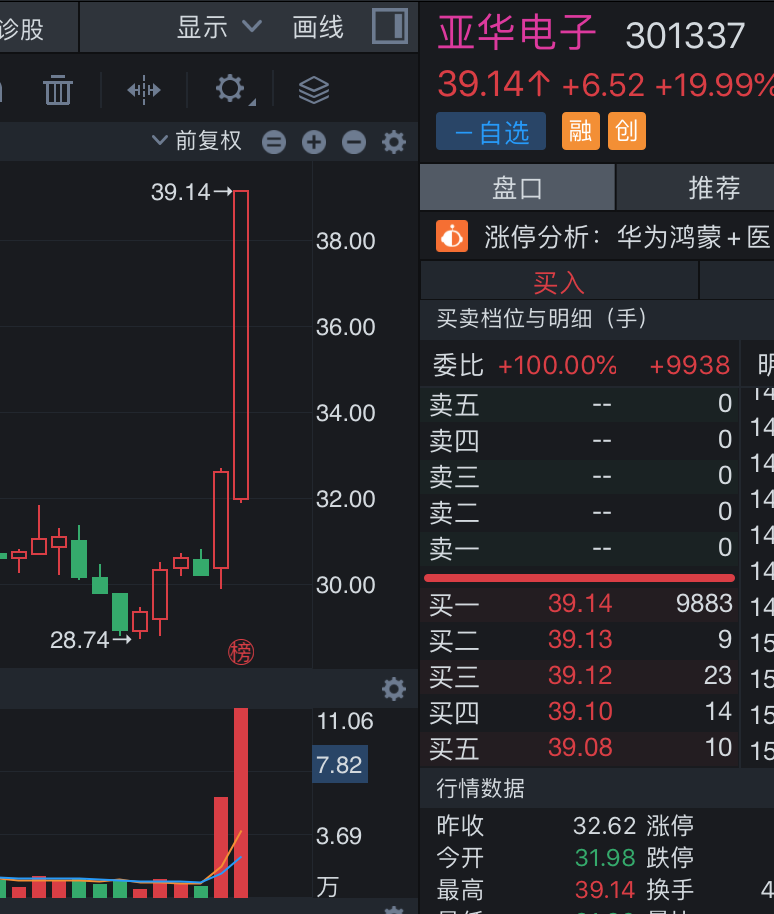Viewport: 774px width, 914px height.
Task: Toggle the right side panel layout
Action: pos(389,27)
